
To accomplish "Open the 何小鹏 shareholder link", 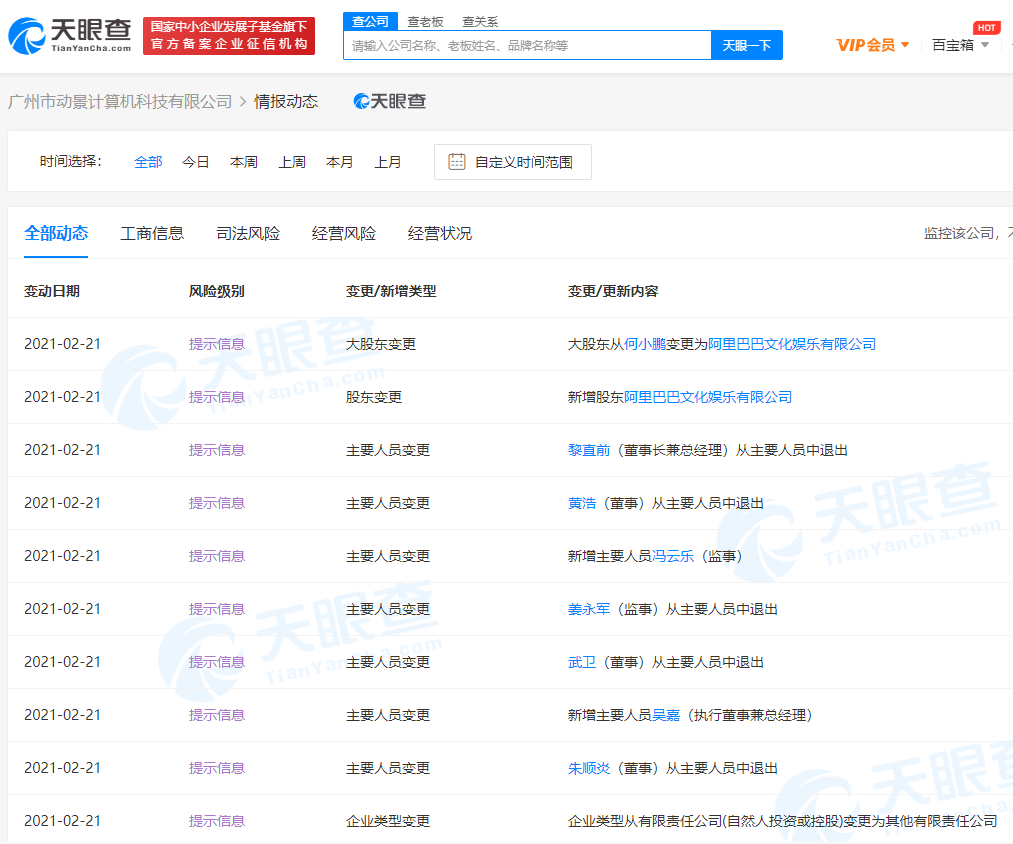I will (645, 344).
